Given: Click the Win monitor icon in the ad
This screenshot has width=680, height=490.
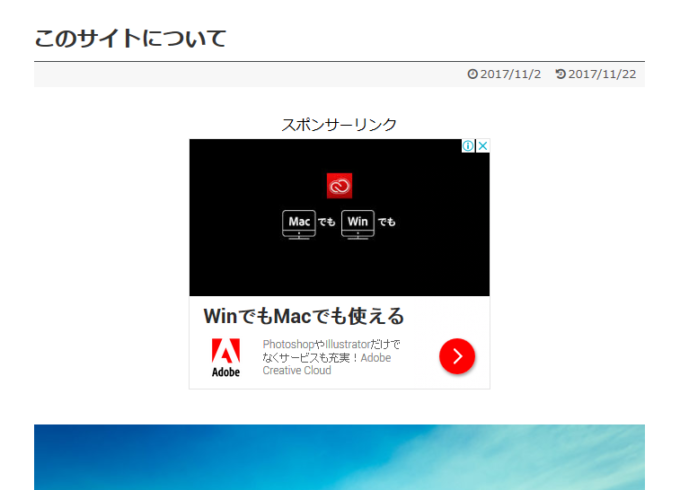Looking at the screenshot, I should [x=358, y=225].
